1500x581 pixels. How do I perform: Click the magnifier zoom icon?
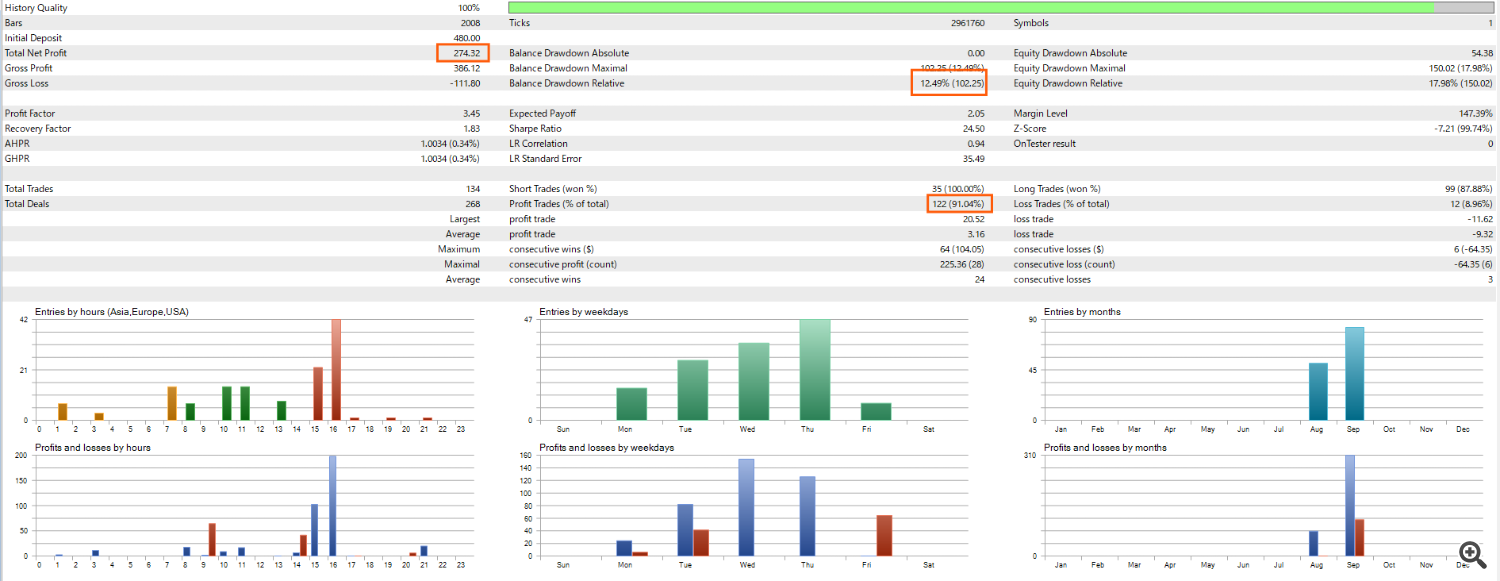[1470, 553]
